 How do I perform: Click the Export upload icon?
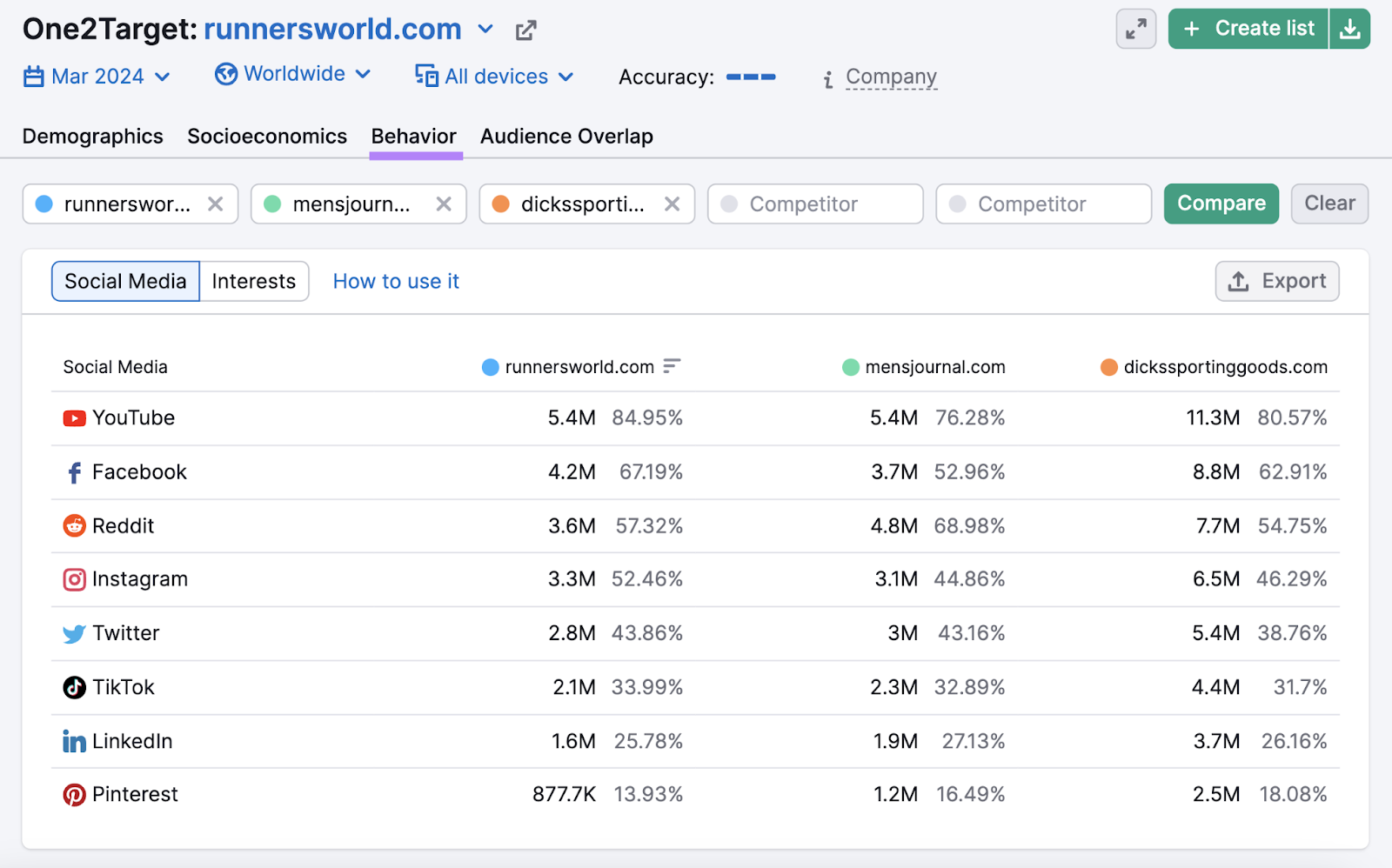[1237, 281]
